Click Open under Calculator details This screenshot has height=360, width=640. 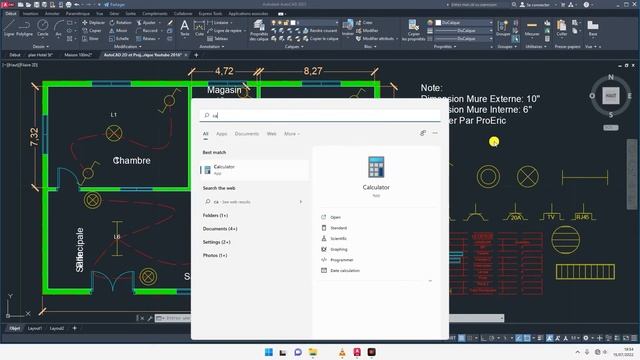pyautogui.click(x=335, y=217)
